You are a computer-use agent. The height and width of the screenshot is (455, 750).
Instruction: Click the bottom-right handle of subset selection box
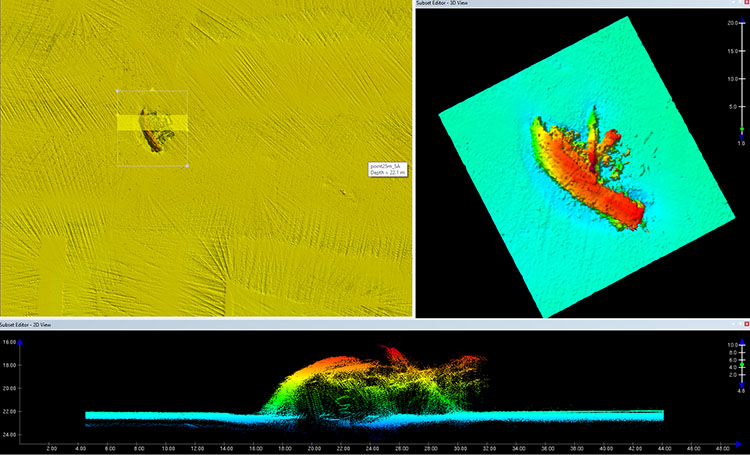pos(187,166)
